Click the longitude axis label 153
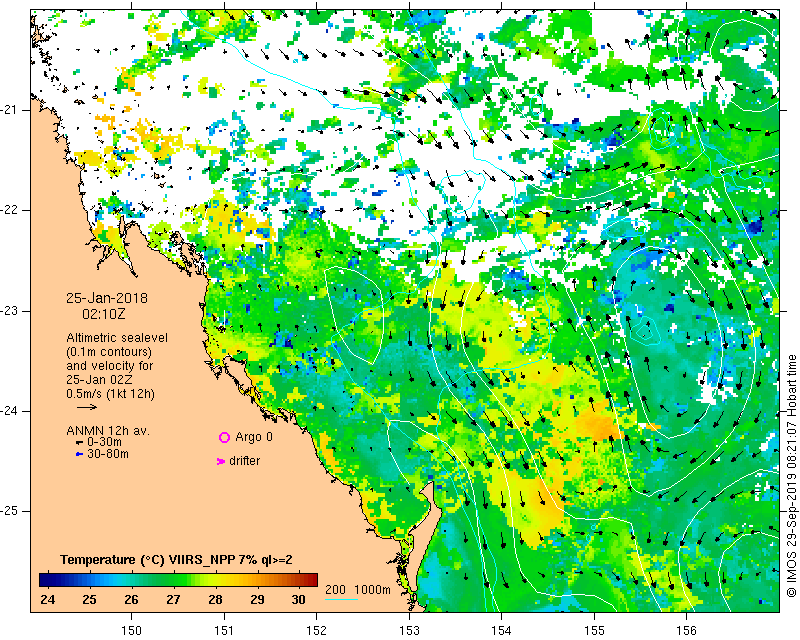The image size is (800, 640). [409, 631]
